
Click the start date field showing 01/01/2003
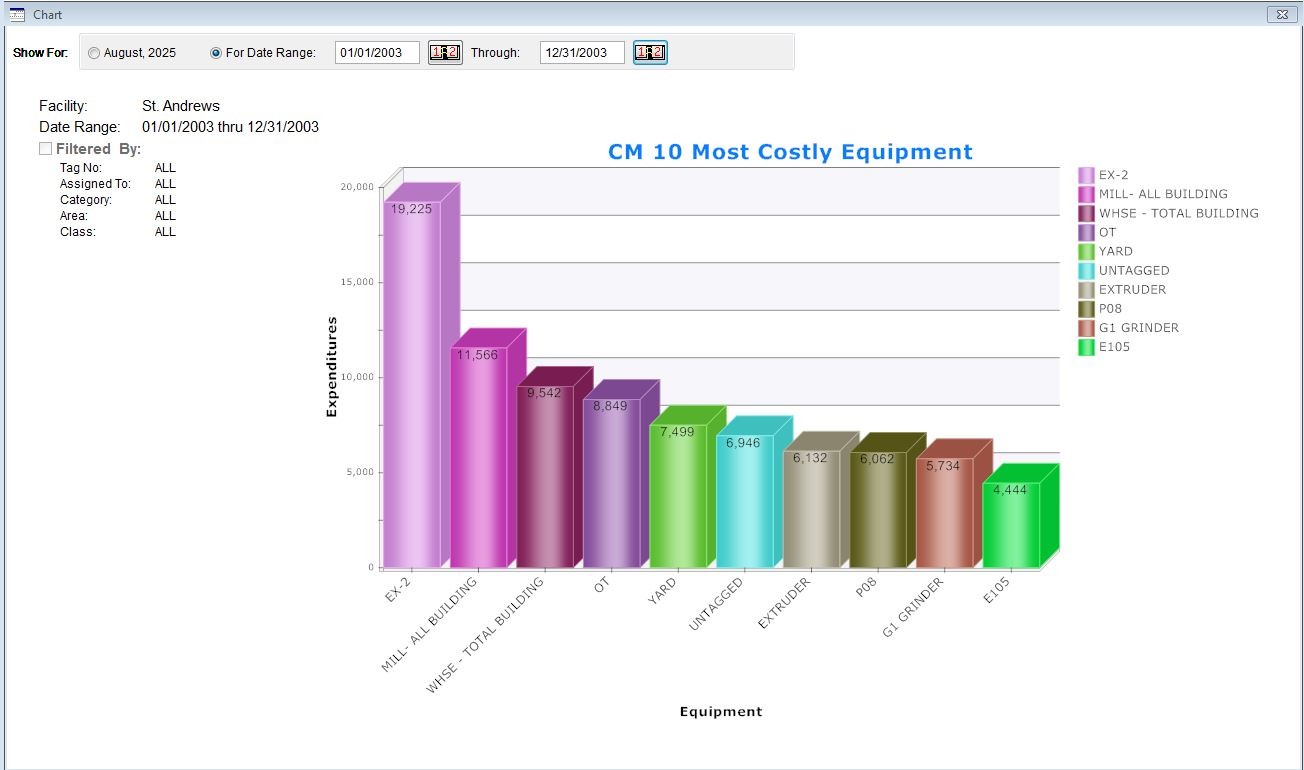[x=377, y=52]
